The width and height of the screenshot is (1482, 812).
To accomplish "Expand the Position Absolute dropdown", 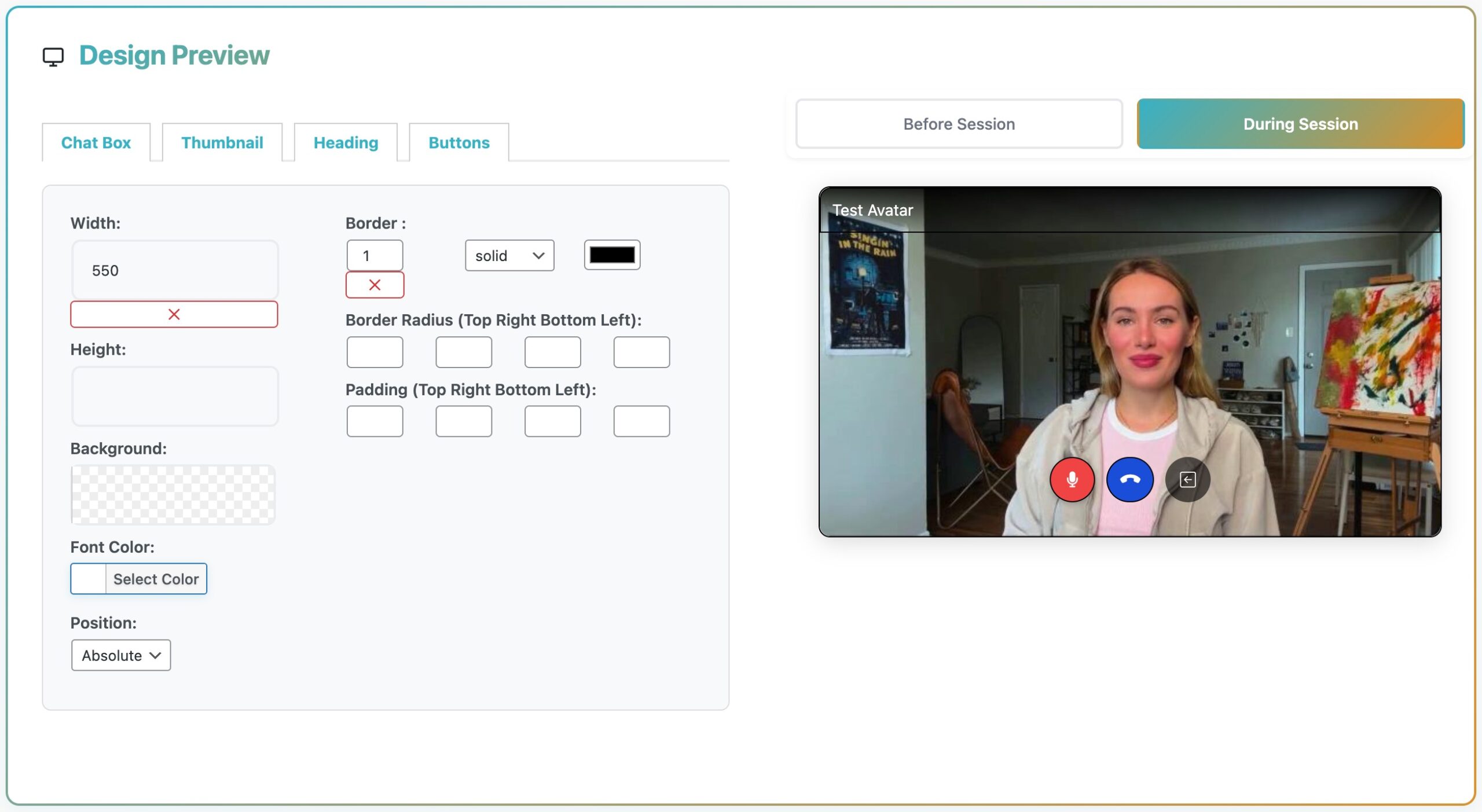I will pyautogui.click(x=120, y=655).
